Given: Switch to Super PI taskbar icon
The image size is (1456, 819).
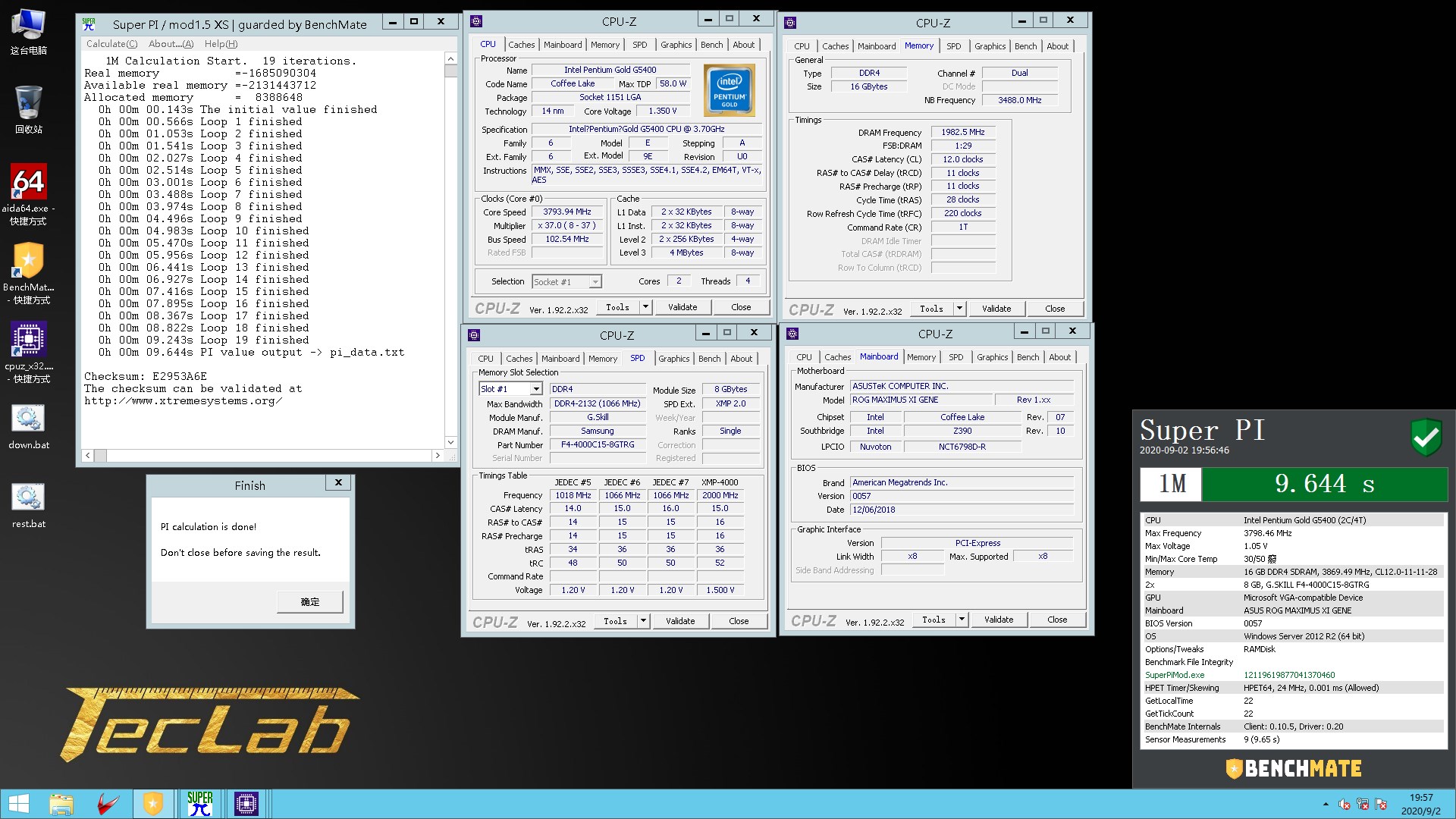Looking at the screenshot, I should click(200, 804).
